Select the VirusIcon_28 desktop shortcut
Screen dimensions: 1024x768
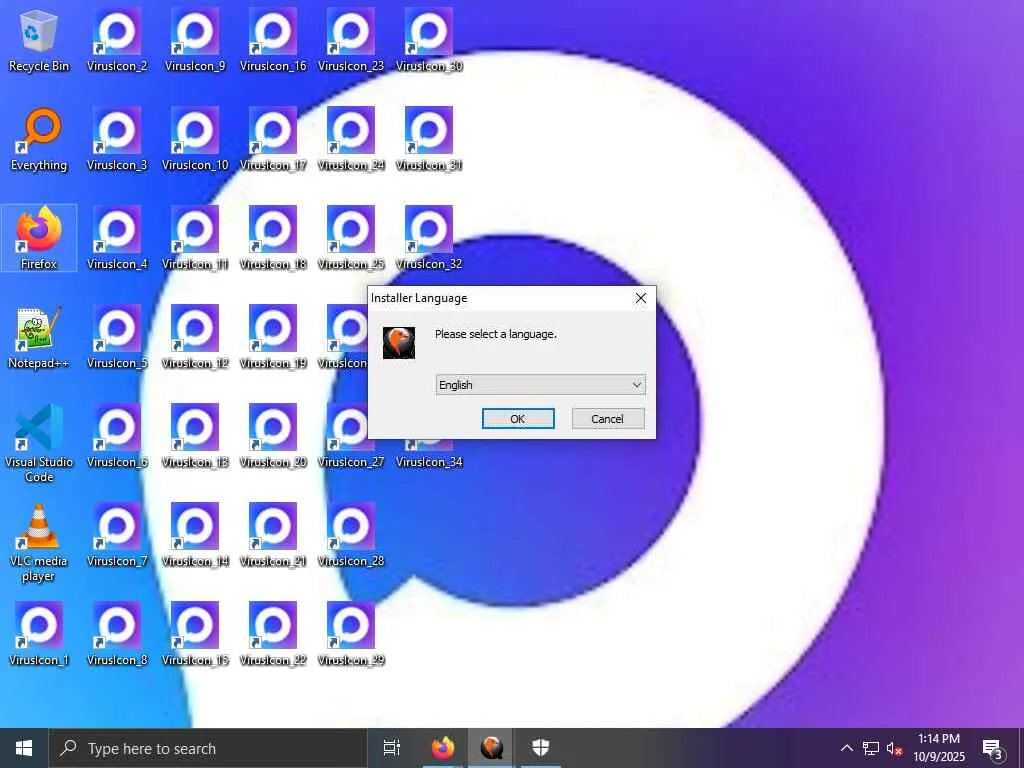(351, 536)
